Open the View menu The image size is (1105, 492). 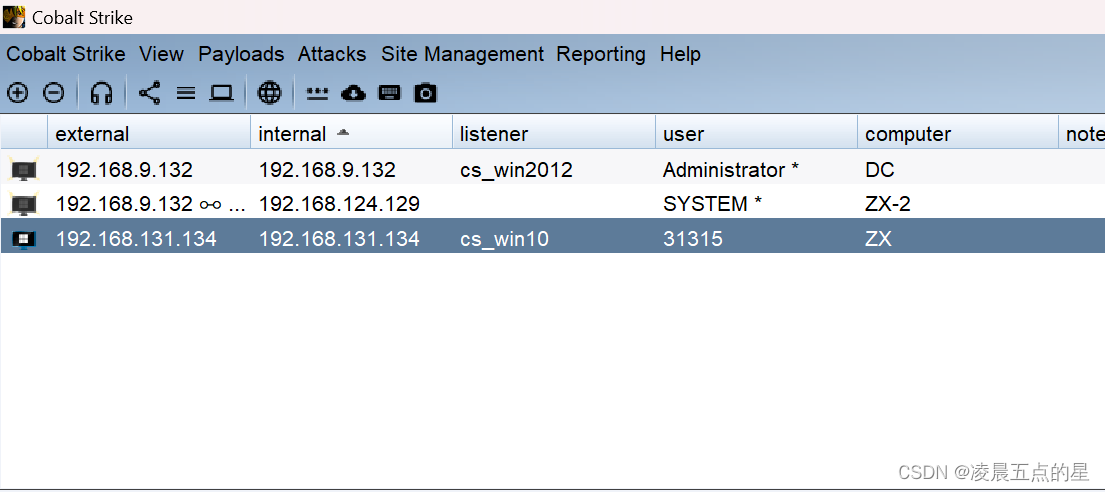coord(161,54)
